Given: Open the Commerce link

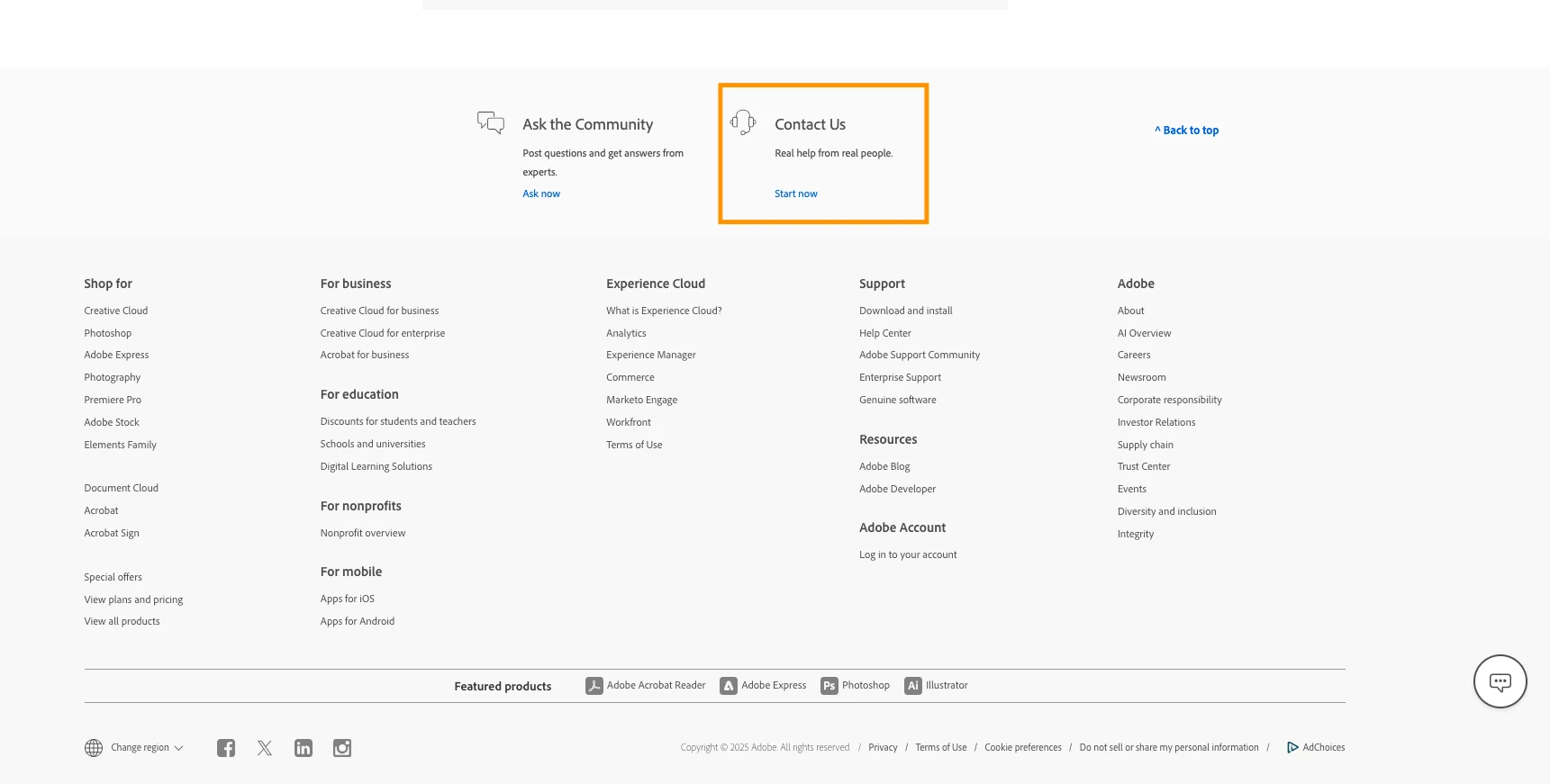Looking at the screenshot, I should 630,377.
